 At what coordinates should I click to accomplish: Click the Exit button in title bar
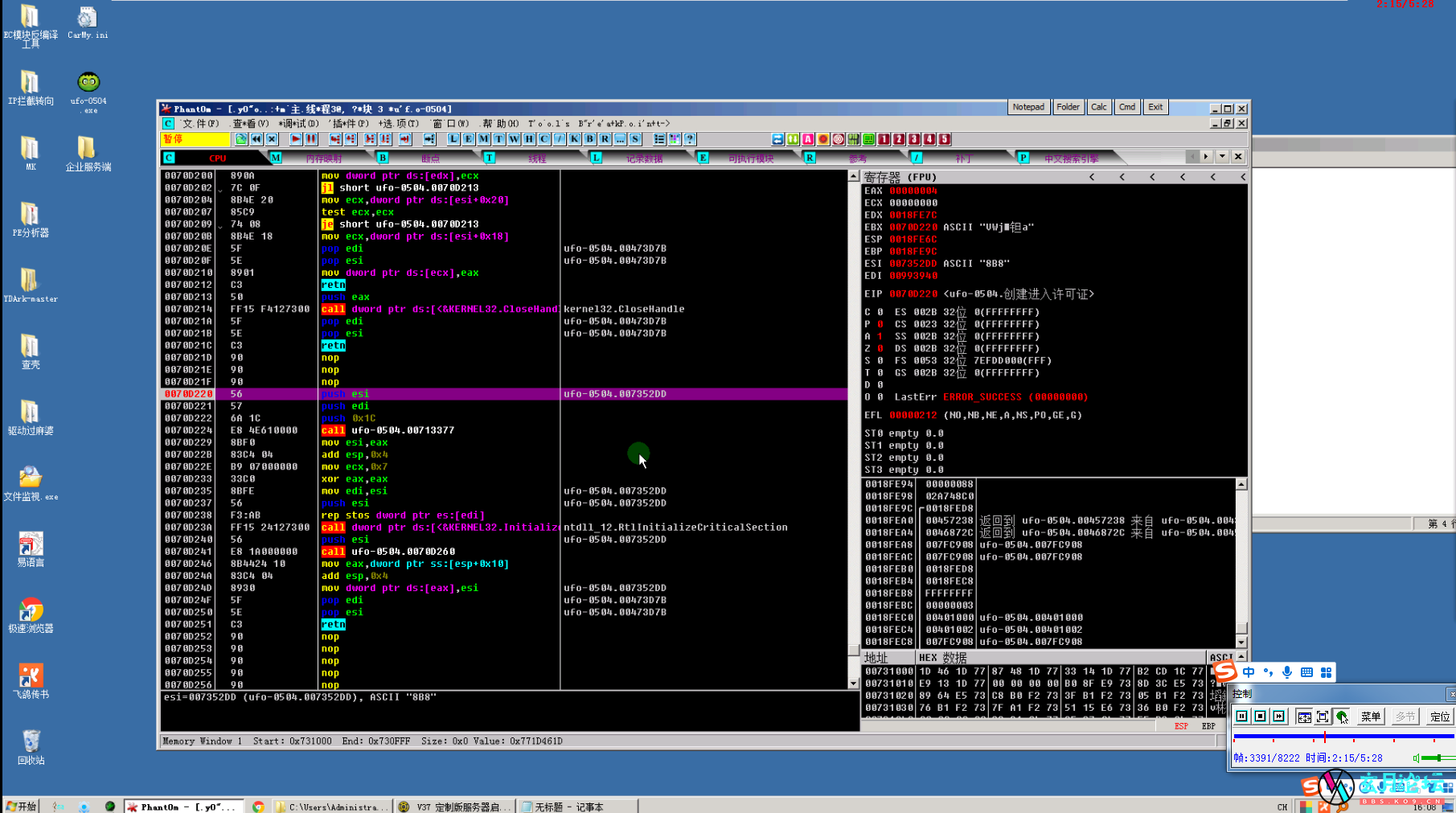pos(1155,107)
